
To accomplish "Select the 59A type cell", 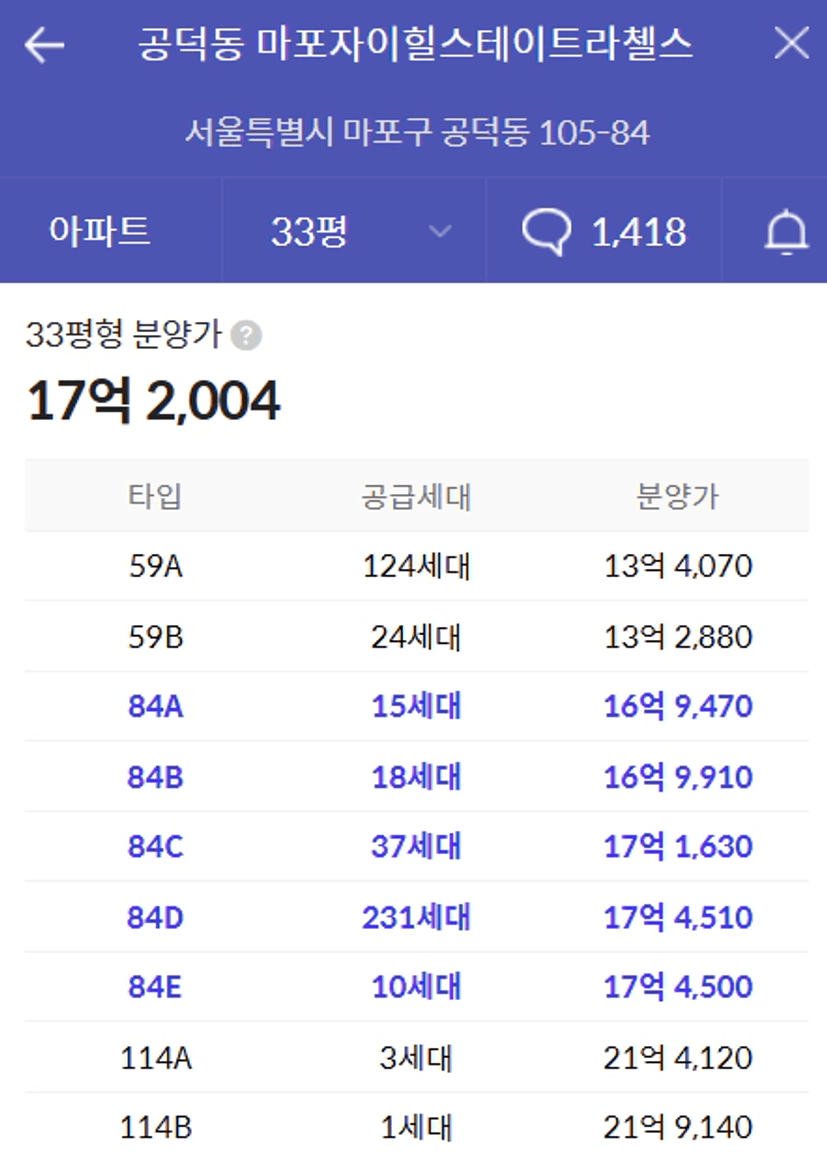I will coord(155,566).
